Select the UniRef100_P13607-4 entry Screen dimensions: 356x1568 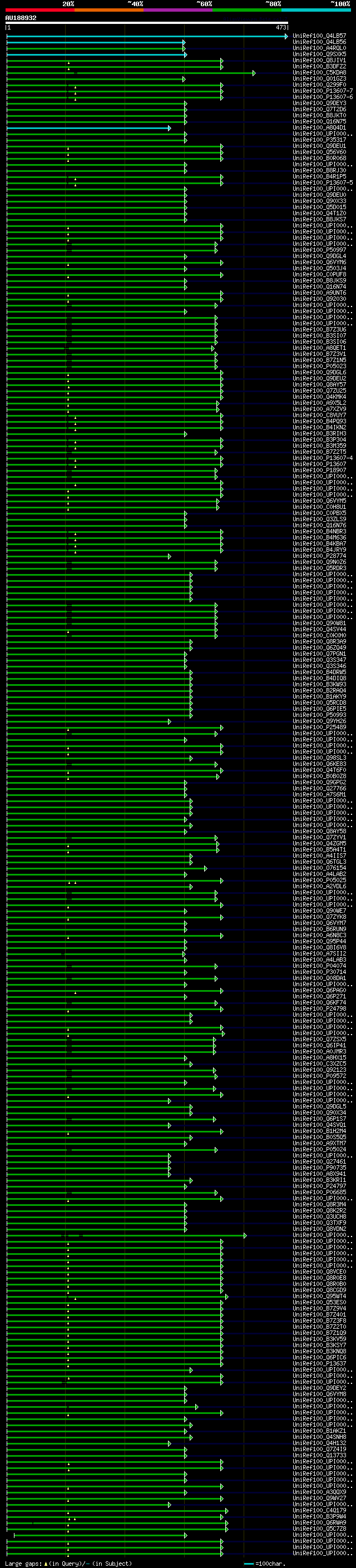323,458
